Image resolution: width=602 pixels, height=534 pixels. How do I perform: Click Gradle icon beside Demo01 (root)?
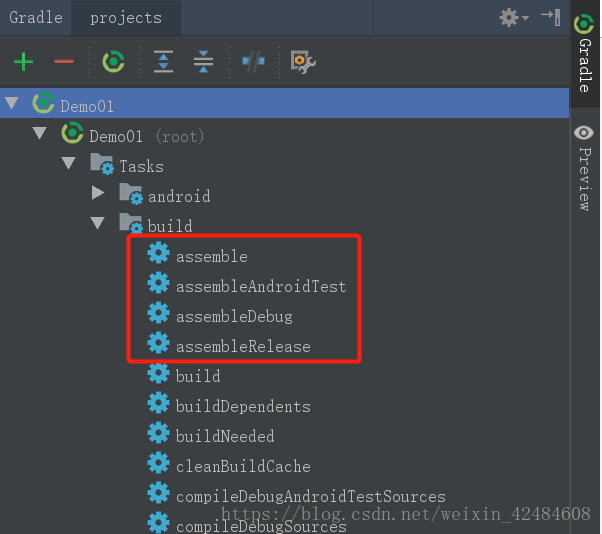tap(72, 133)
